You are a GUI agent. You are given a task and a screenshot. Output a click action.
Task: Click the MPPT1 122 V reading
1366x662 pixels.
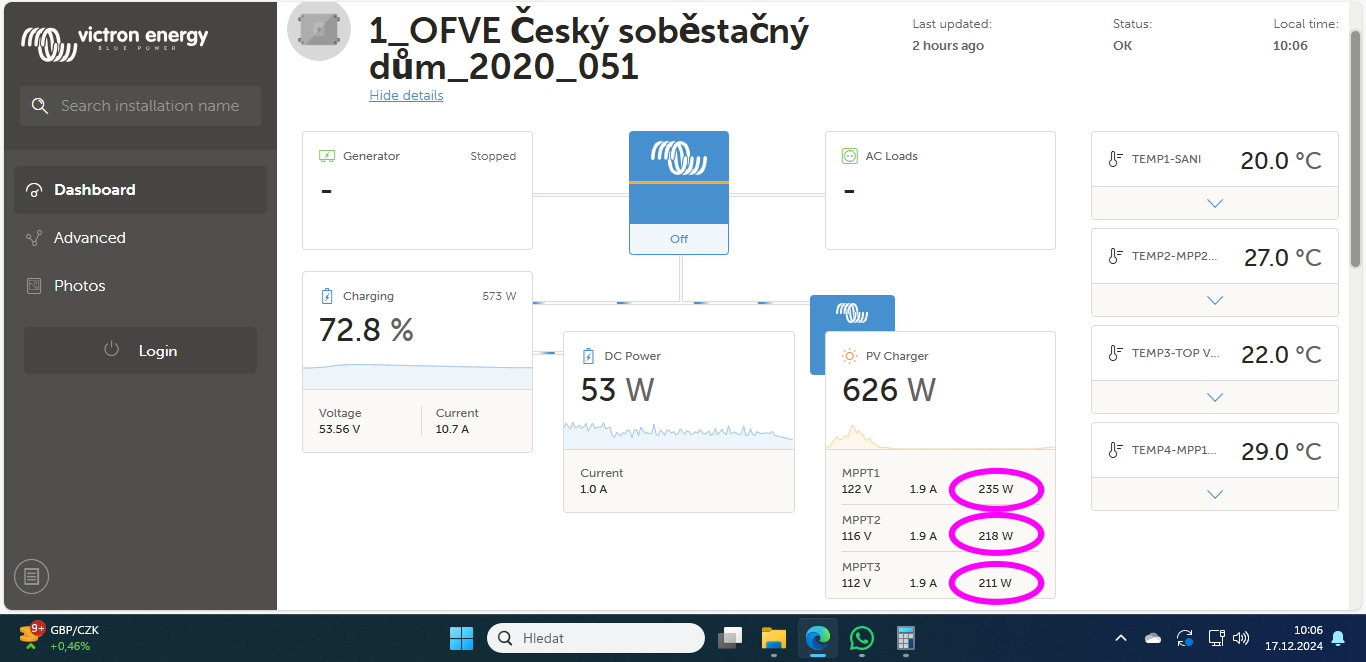(x=857, y=490)
